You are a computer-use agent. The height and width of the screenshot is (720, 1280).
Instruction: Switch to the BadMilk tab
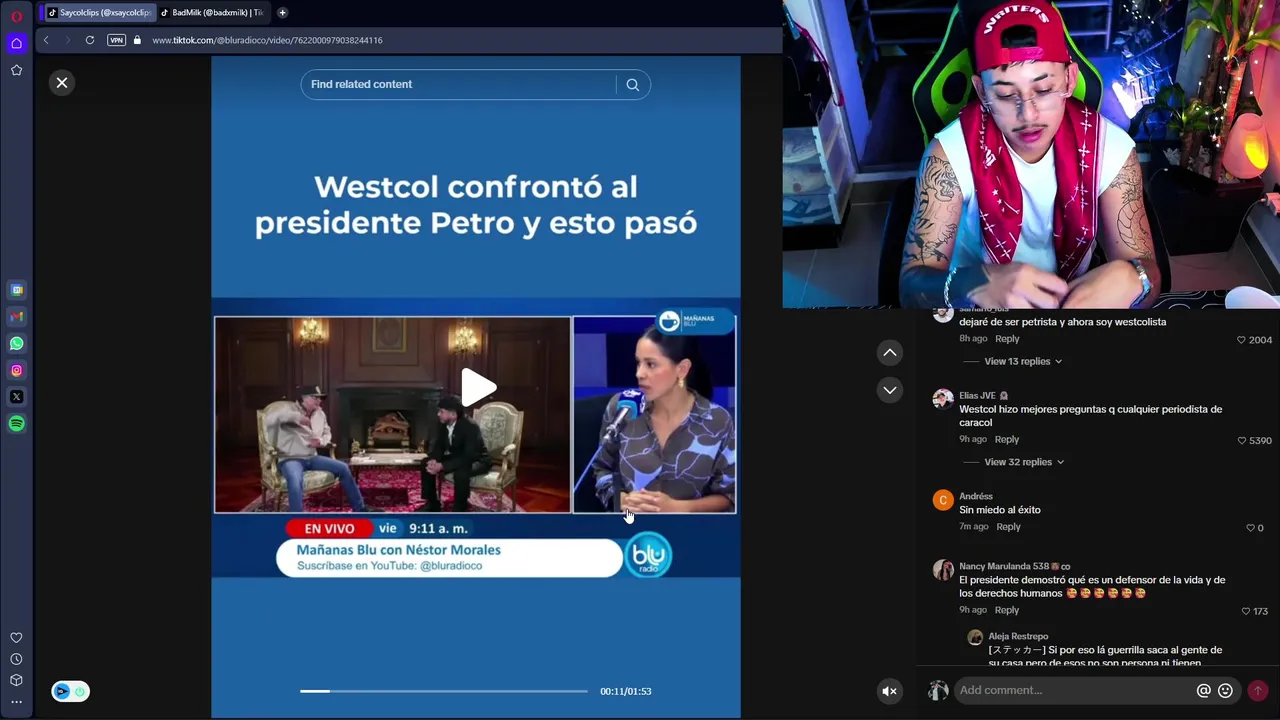click(x=212, y=12)
